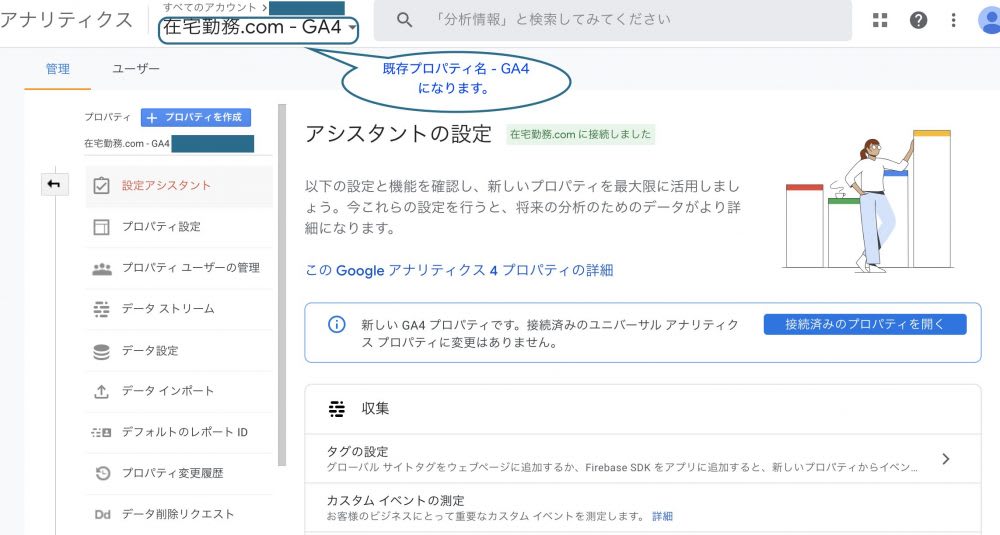
Task: Open the Google apps grid icon
Action: point(880,20)
